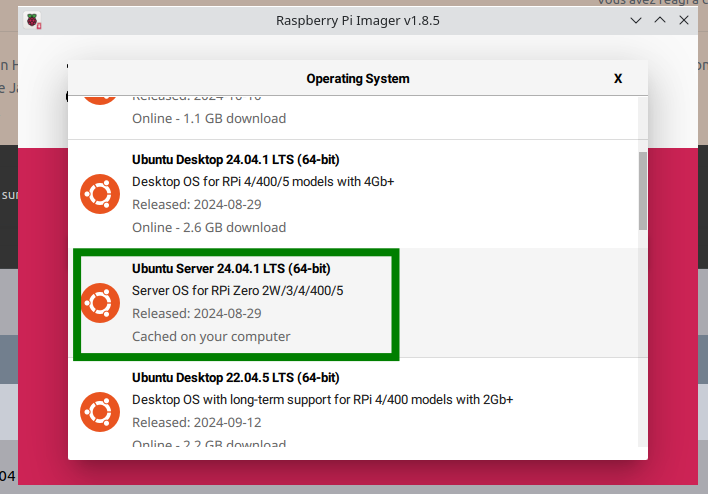The height and width of the screenshot is (494, 708).
Task: Click the OS list scrollbar thumb
Action: tap(642, 190)
